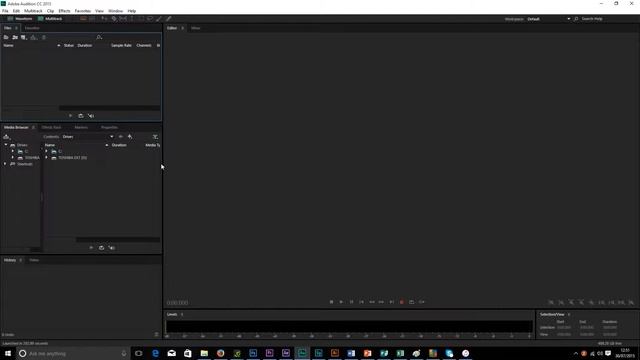Click the Import File icon in Files panel
640x360 pixels.
coord(15,37)
